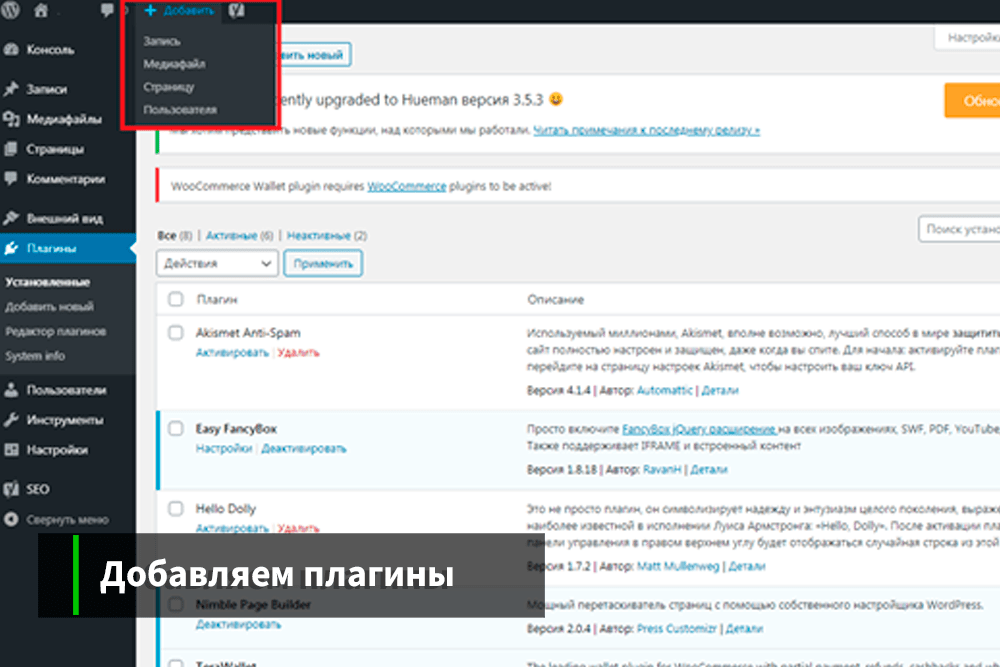Screen dimensions: 1000x667
Task: Open Редактор плагинов submenu item
Action: coord(55,332)
